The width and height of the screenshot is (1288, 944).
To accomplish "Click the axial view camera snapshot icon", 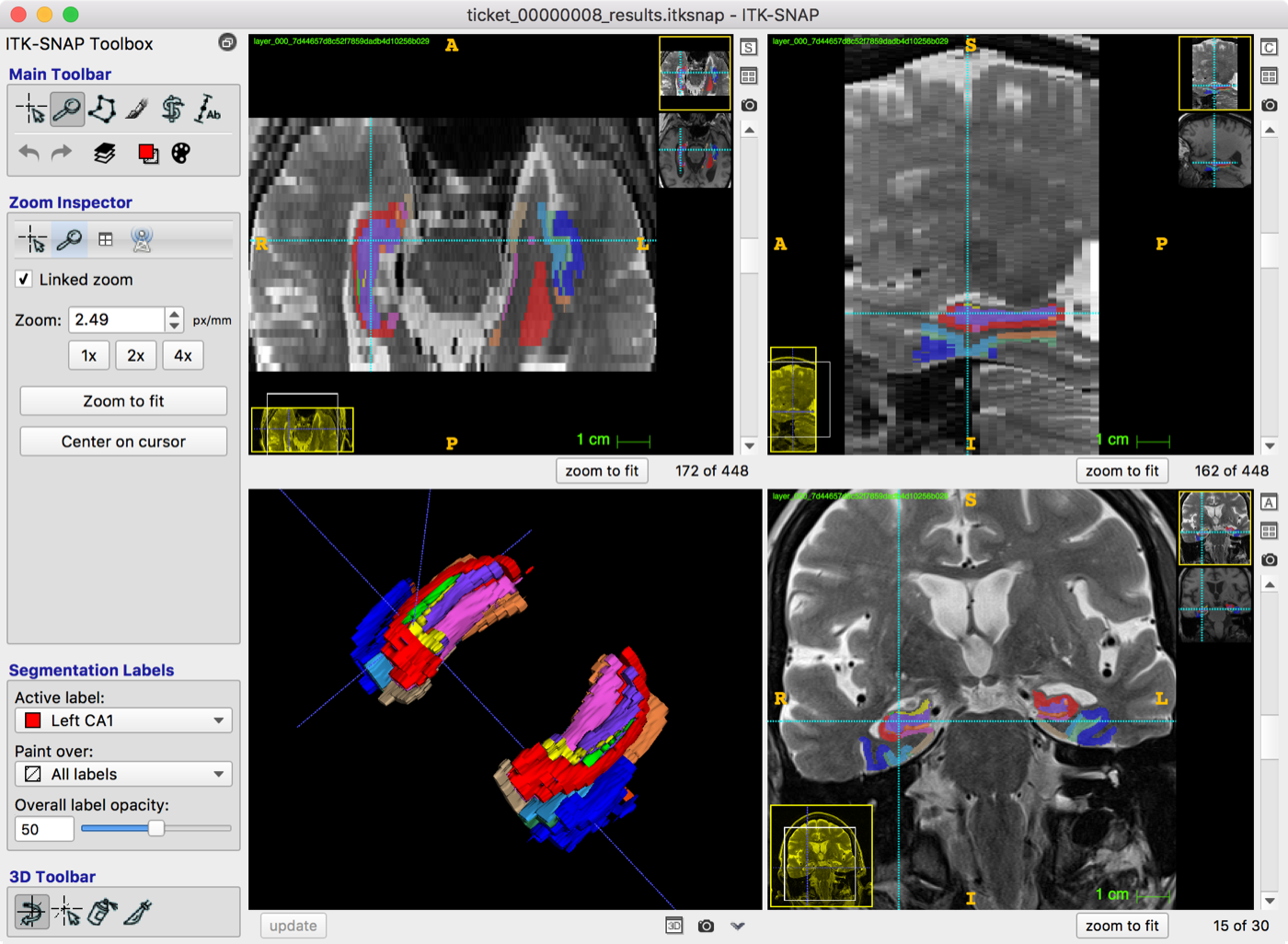I will click(749, 105).
